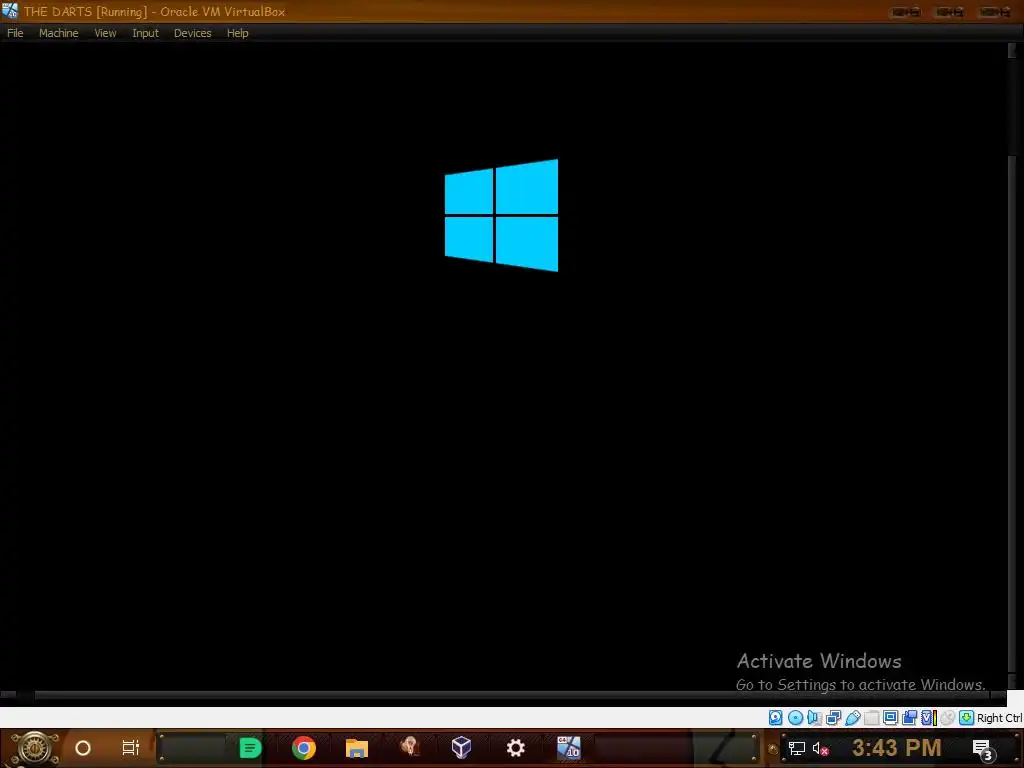Image resolution: width=1024 pixels, height=768 pixels.
Task: Click the CPU virtualization V indicator
Action: coord(928,718)
